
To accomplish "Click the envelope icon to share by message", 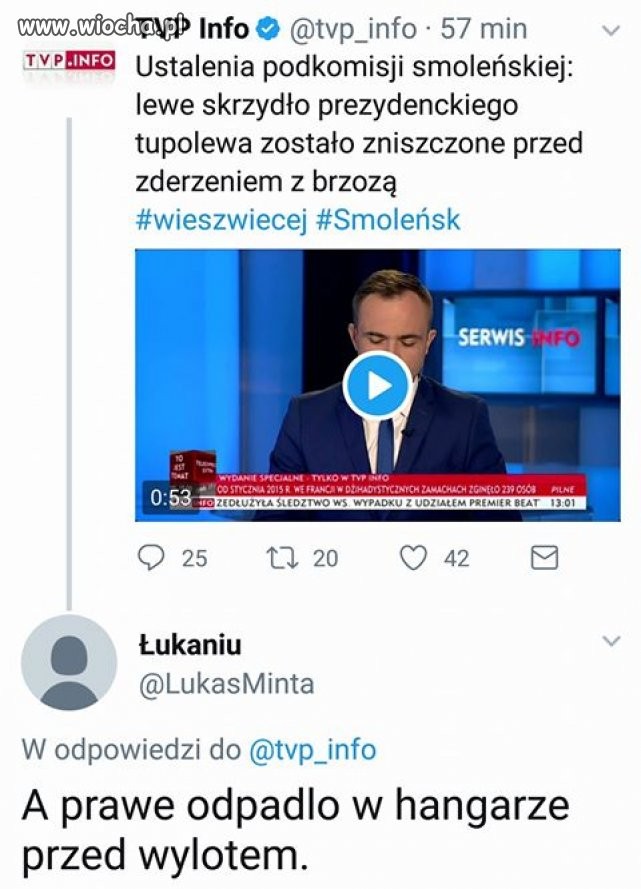I will 544,557.
